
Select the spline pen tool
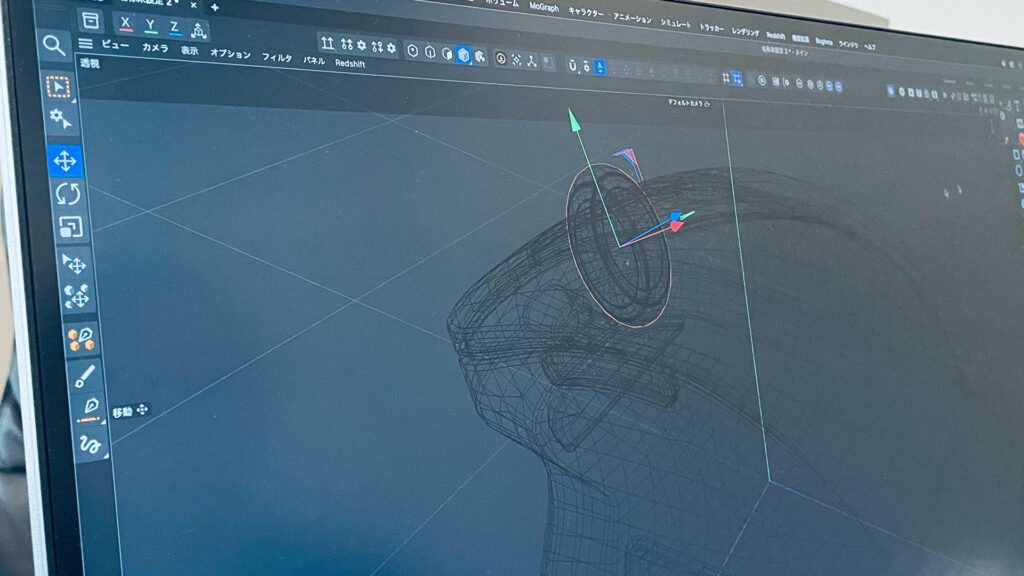(89, 409)
